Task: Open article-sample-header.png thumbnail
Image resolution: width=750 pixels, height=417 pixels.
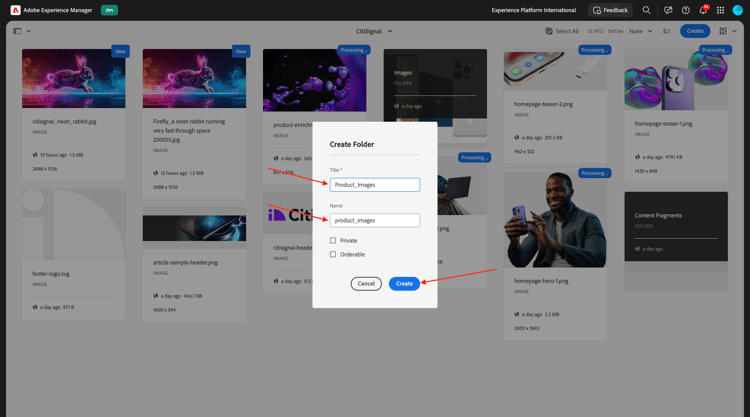Action: click(x=194, y=228)
